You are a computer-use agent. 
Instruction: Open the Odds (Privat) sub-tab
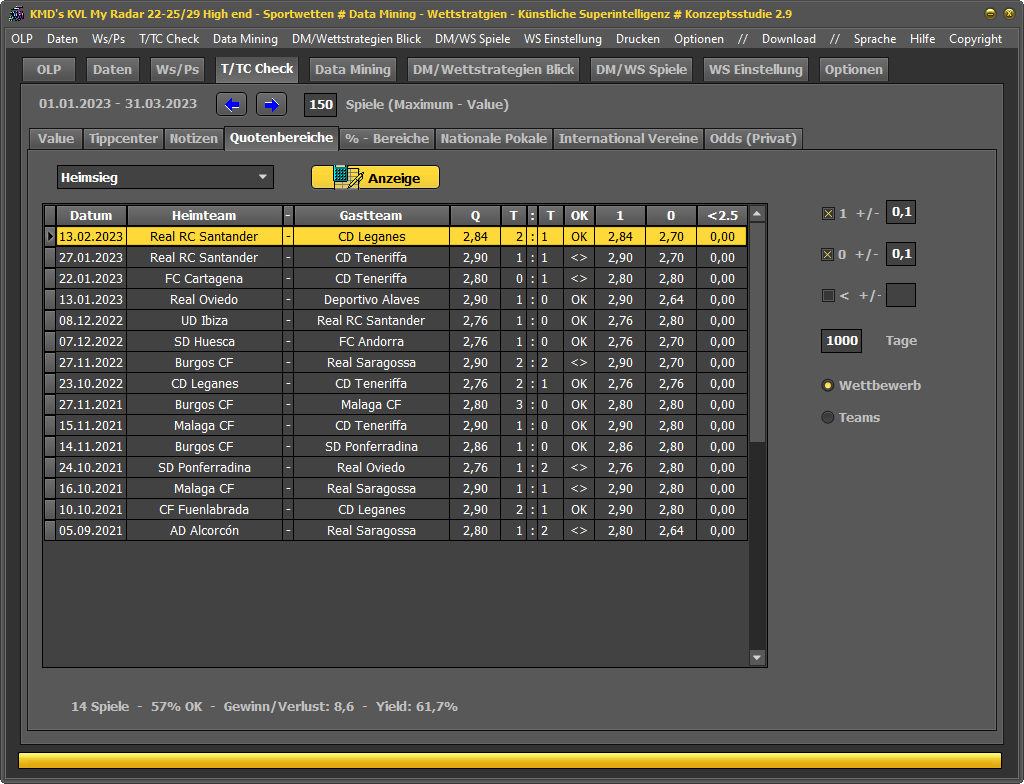pos(753,139)
